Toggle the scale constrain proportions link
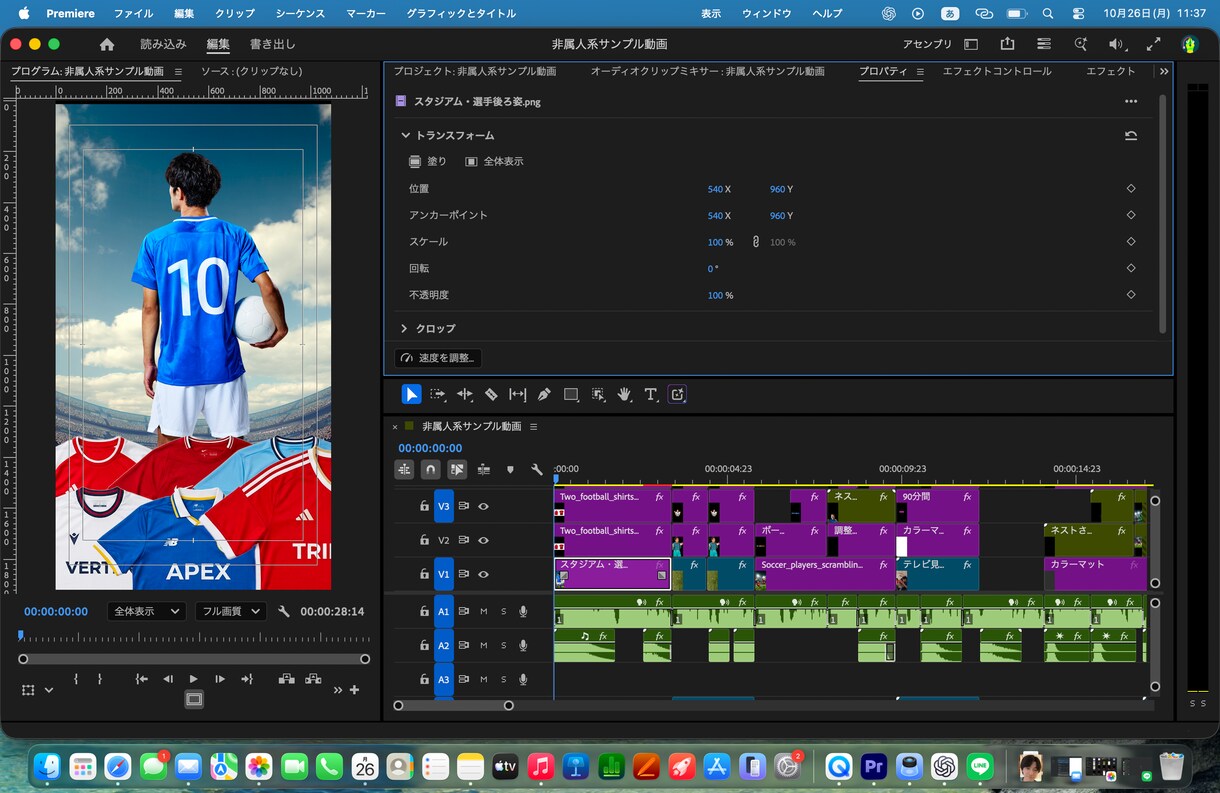The image size is (1220, 793). [x=756, y=242]
